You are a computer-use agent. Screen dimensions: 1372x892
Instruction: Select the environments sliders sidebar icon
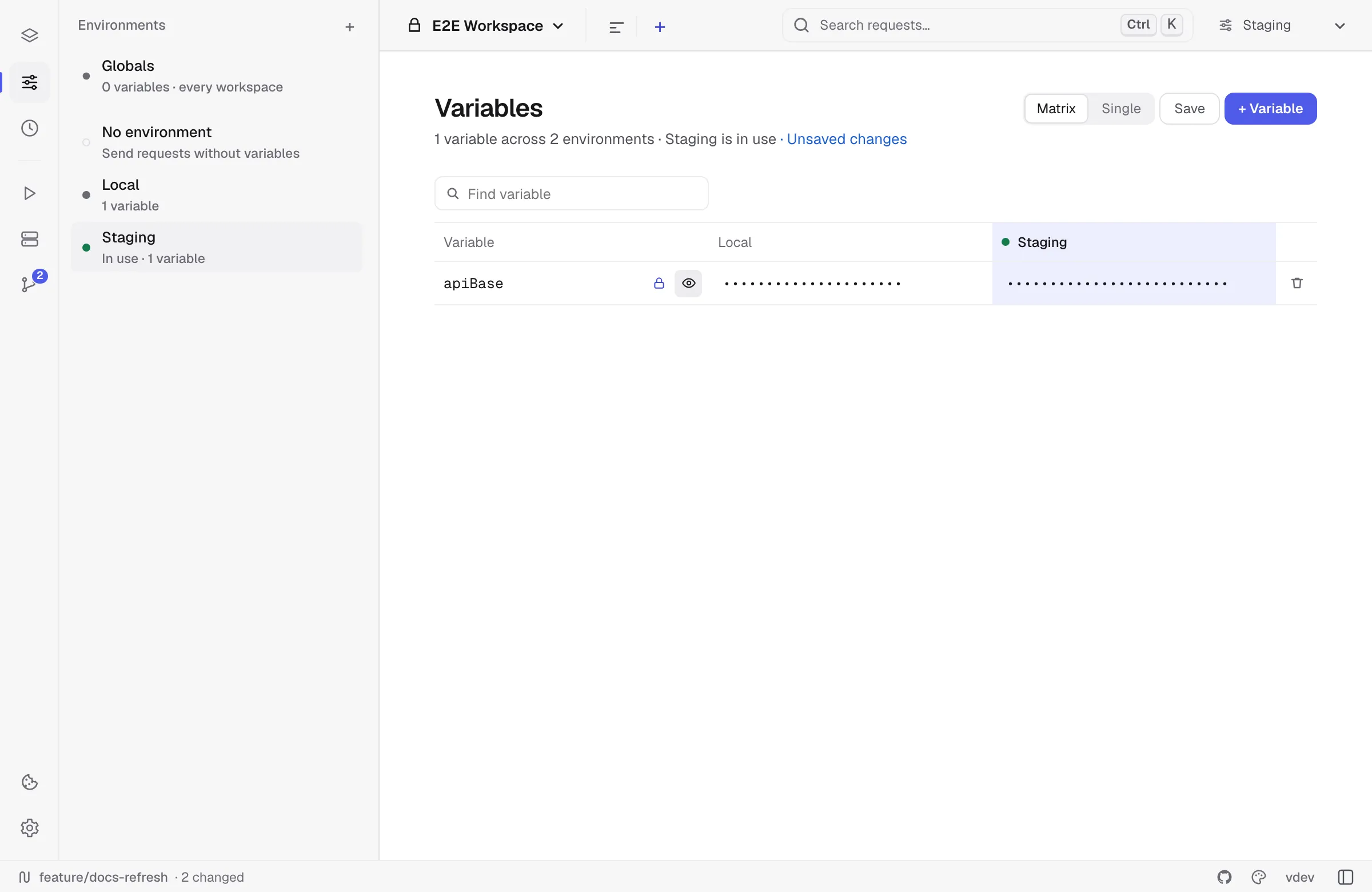click(x=29, y=82)
